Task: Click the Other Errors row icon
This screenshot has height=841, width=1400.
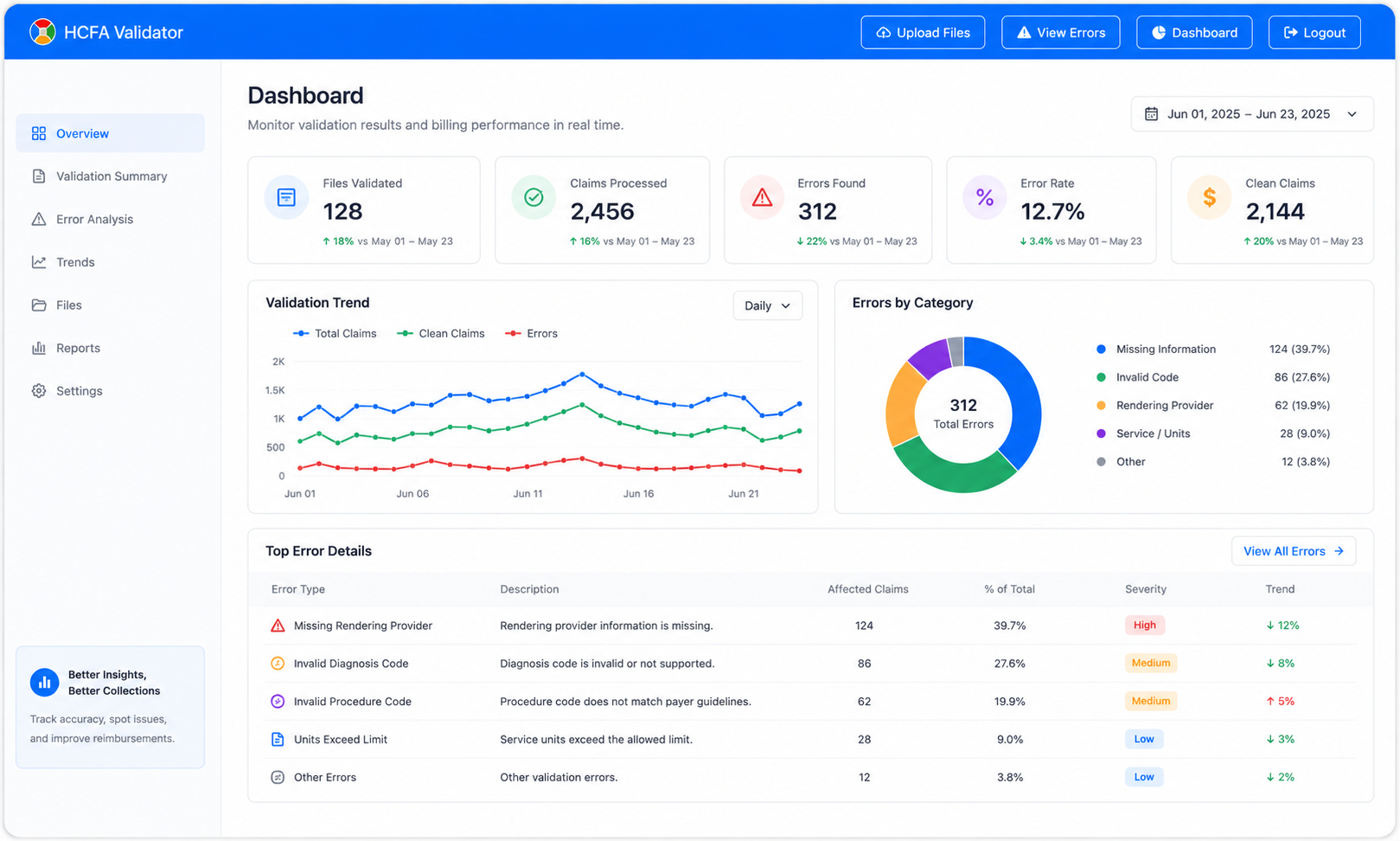Action: tap(278, 777)
